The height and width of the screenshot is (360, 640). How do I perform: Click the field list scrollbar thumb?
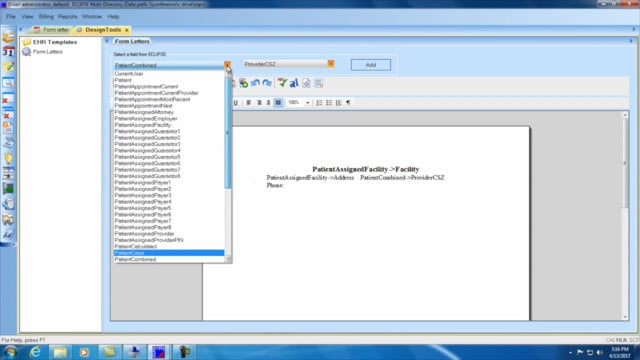click(x=228, y=133)
